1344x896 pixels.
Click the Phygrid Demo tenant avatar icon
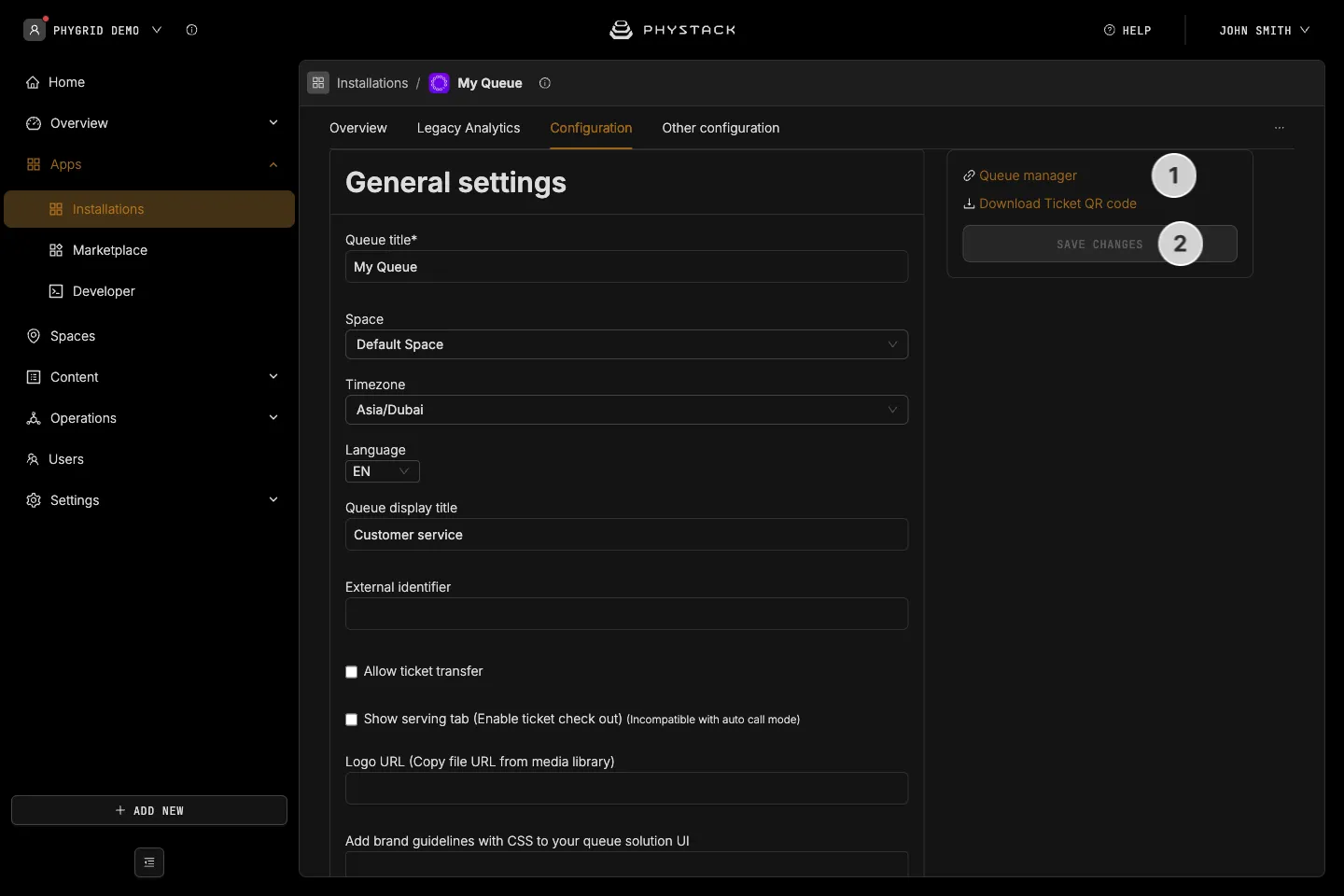35,30
